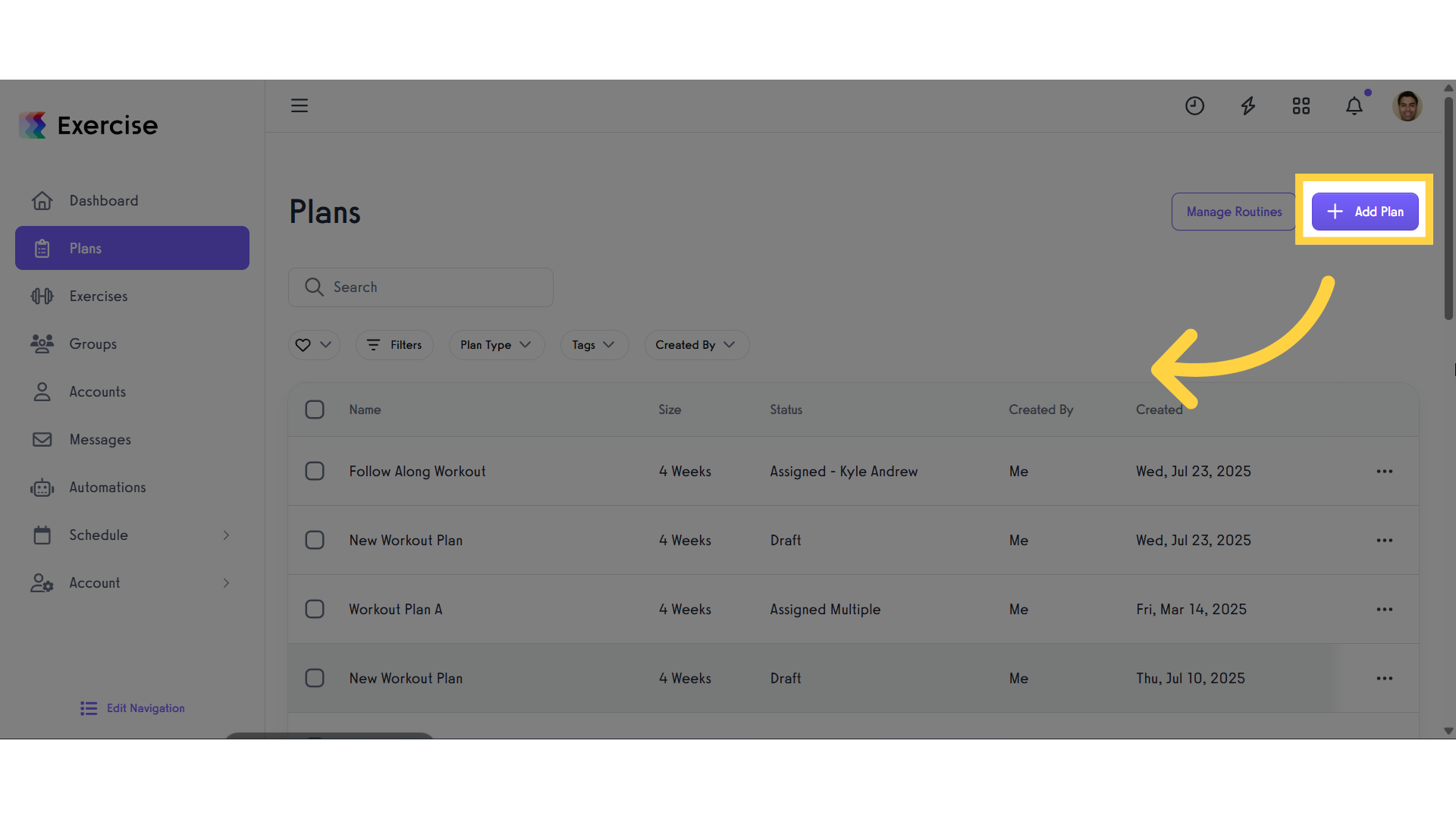Screen dimensions: 1456x819
Task: Click the scrollbar up arrow
Action: (1448, 88)
